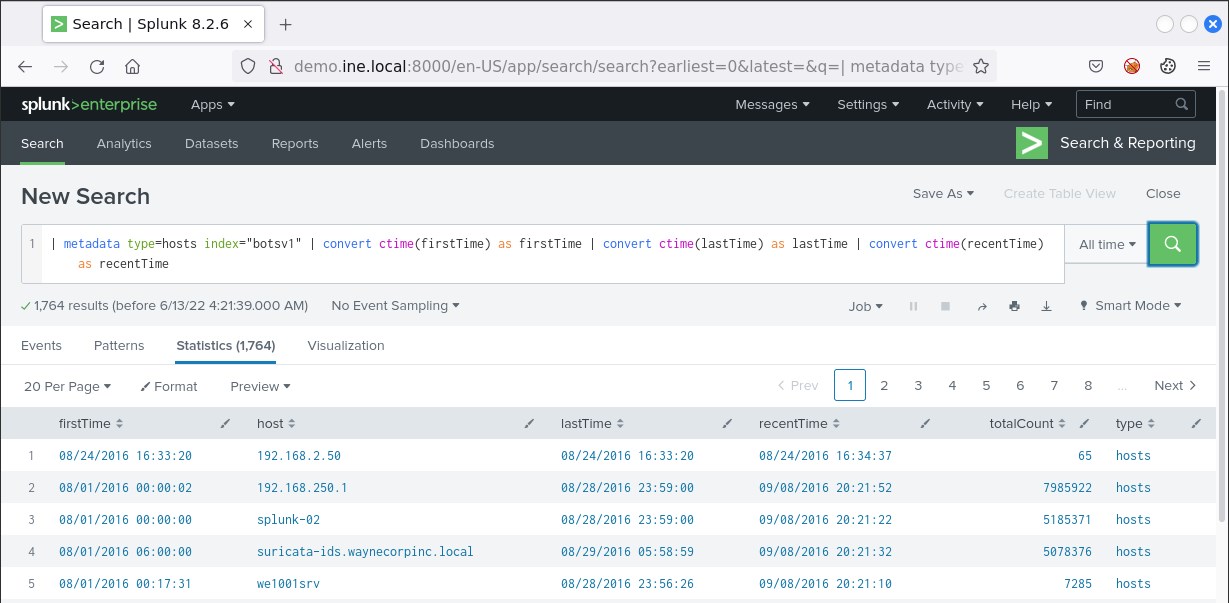
Task: Click the Find input field
Action: [1126, 104]
